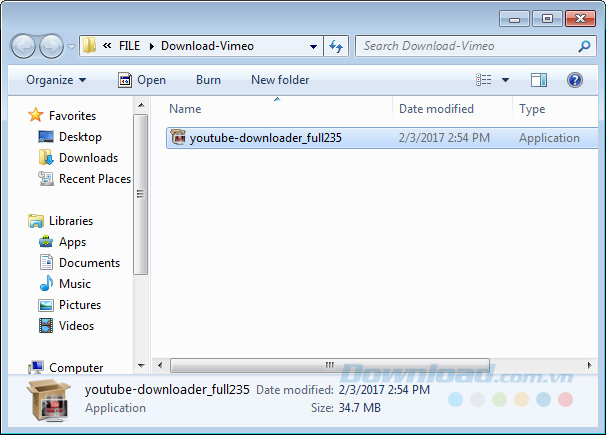This screenshot has width=606, height=435.
Task: Show the preview pane
Action: [x=539, y=80]
